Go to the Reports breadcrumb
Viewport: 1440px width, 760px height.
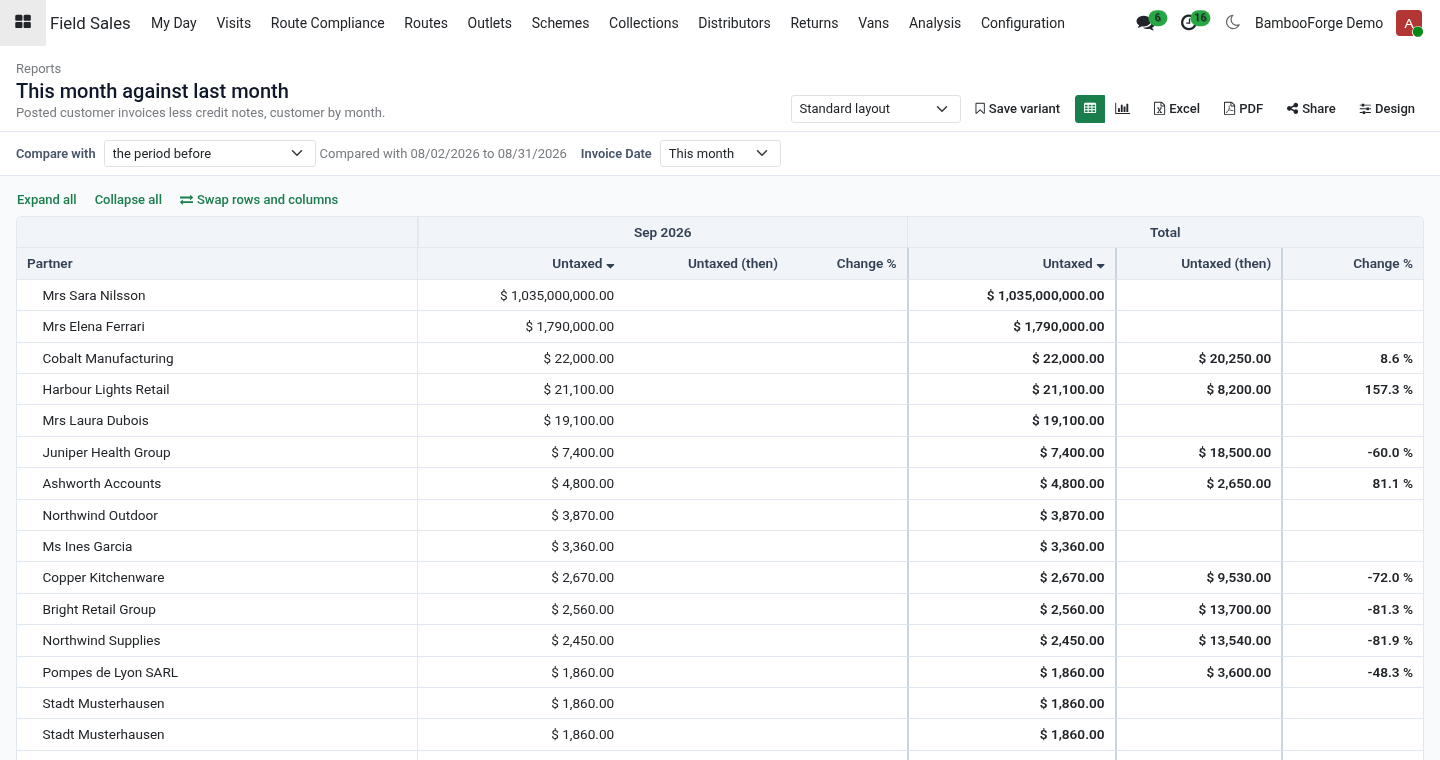38,69
